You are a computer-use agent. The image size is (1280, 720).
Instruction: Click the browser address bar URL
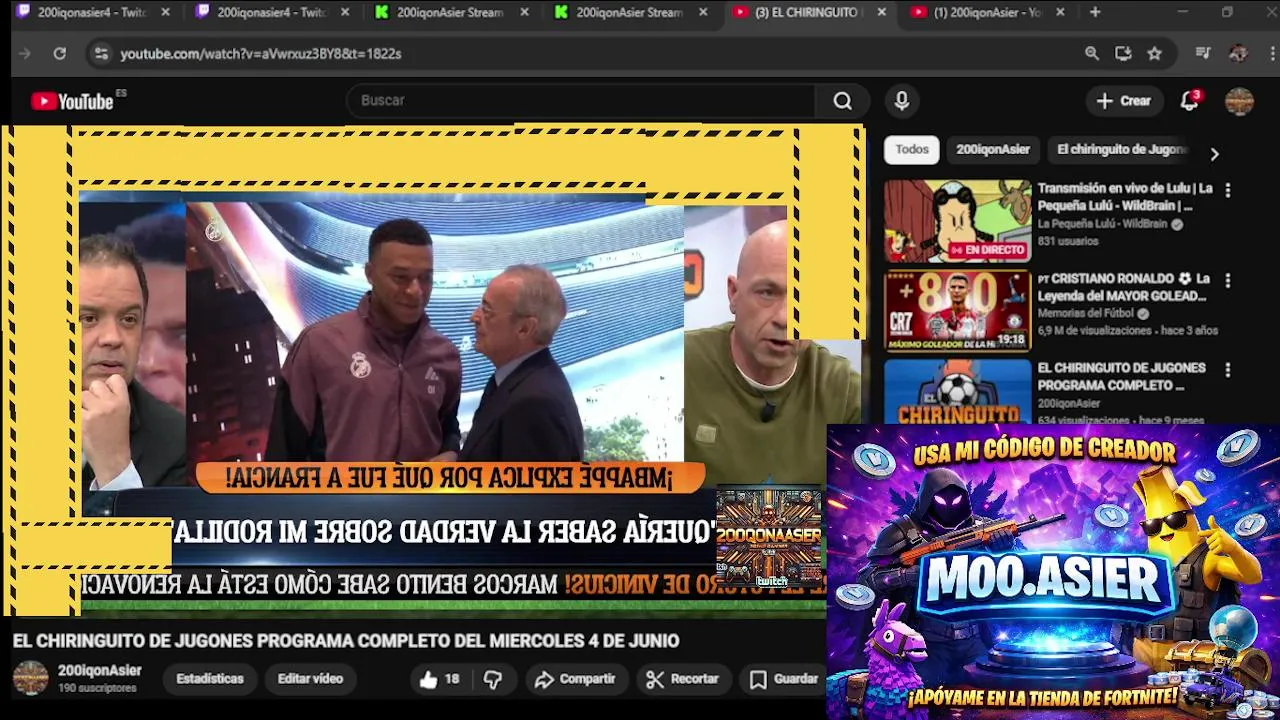click(261, 54)
